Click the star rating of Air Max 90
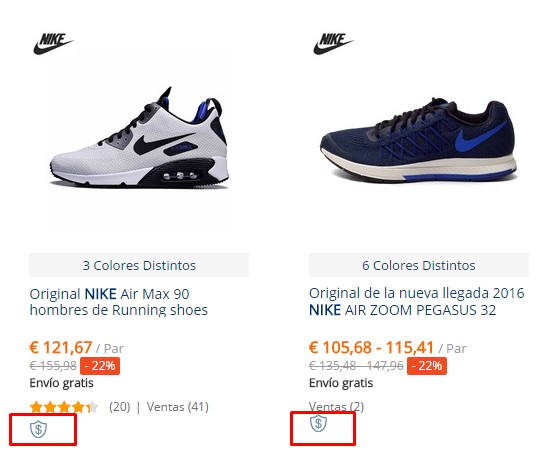The image size is (553, 450). 64,407
